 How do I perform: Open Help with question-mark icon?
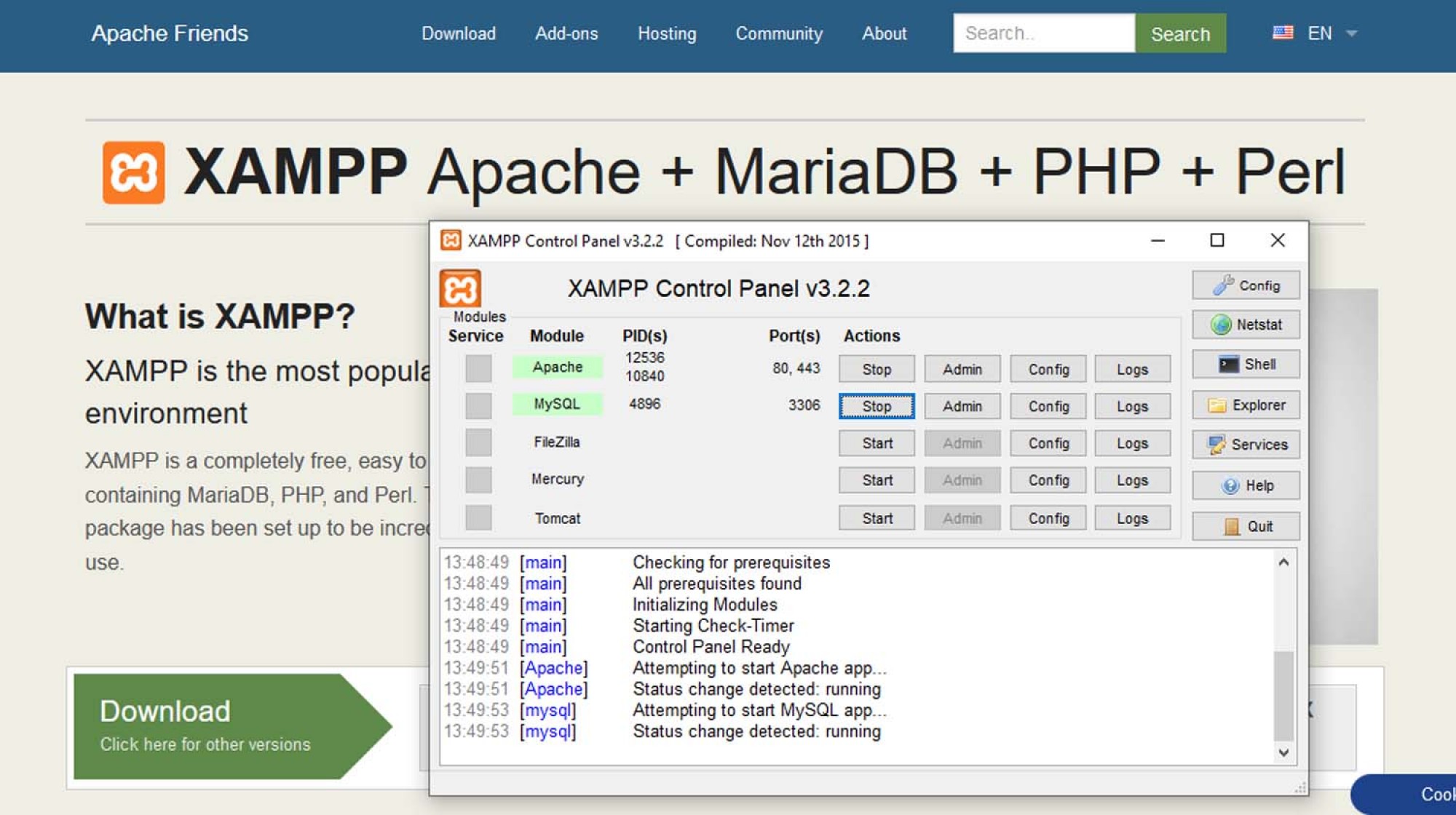coord(1246,485)
